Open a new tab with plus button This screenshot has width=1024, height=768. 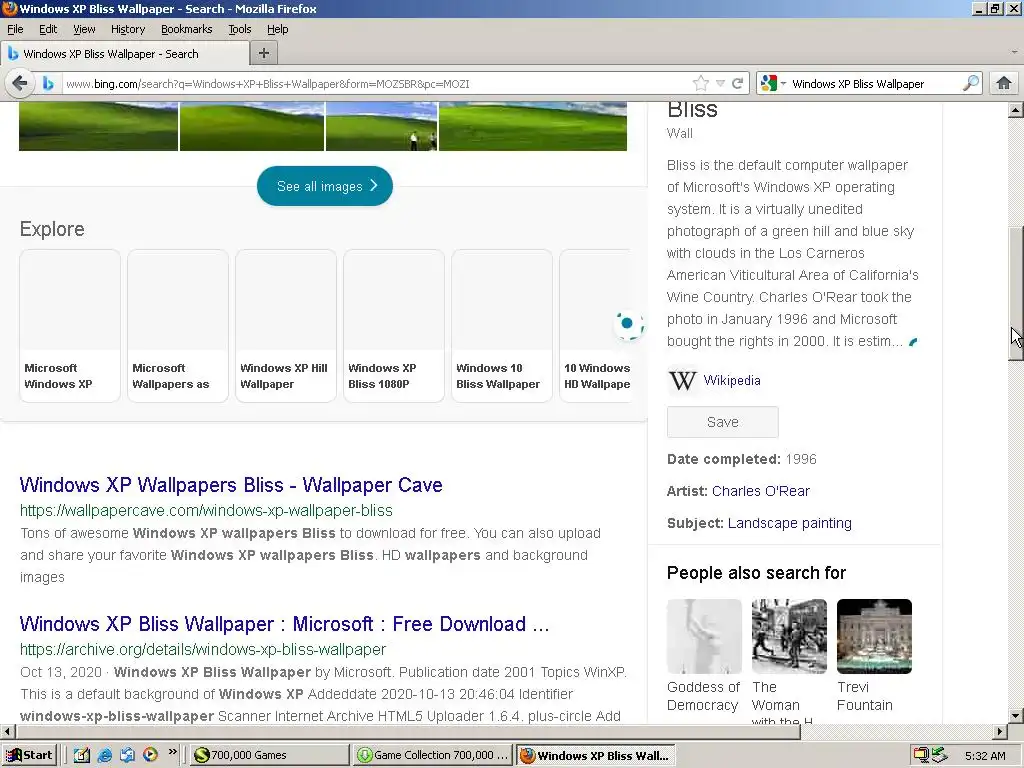[264, 54]
